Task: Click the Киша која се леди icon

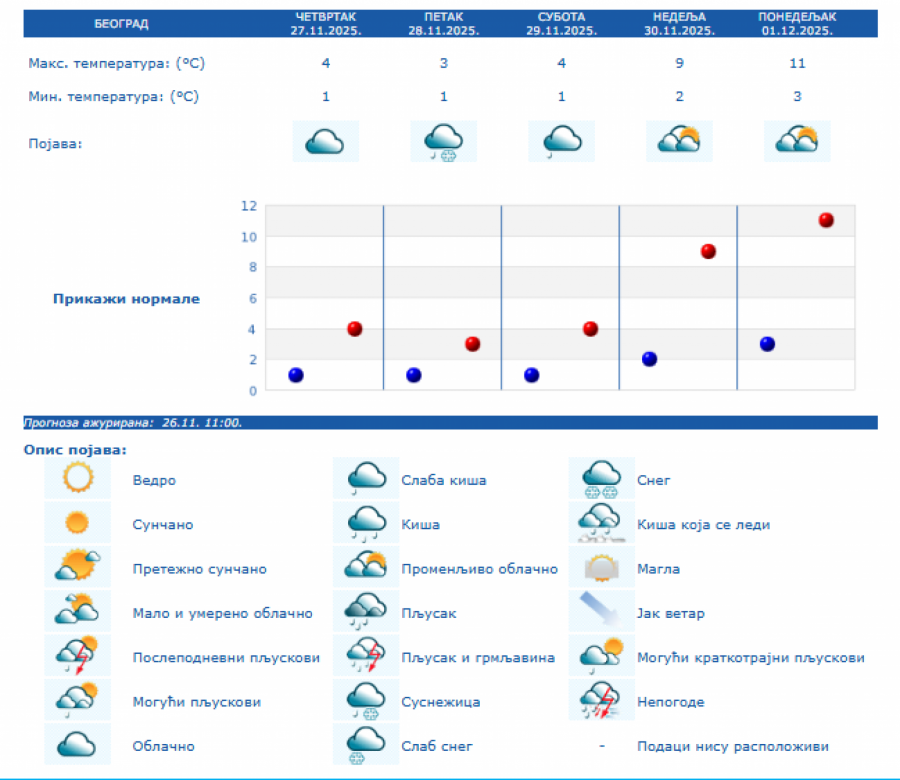Action: [602, 524]
